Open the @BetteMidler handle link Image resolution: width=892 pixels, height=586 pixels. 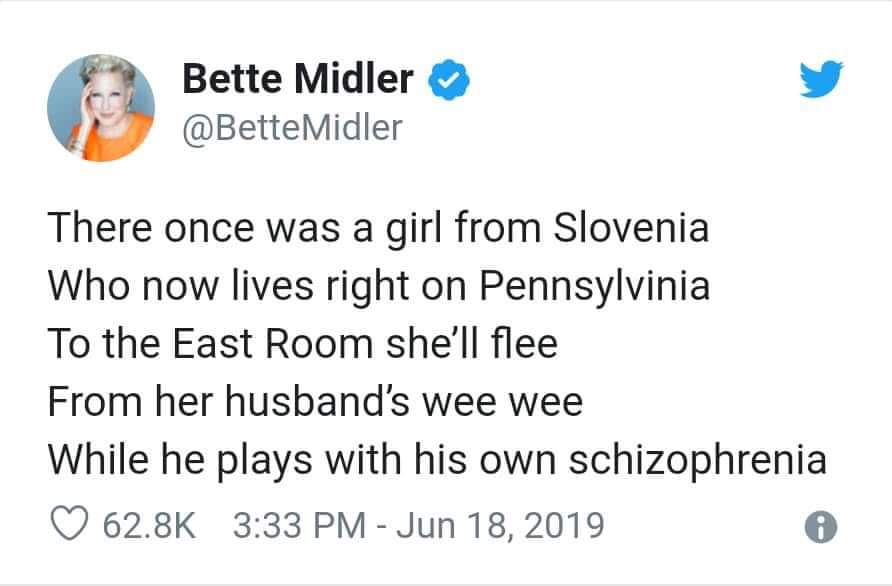tap(292, 128)
